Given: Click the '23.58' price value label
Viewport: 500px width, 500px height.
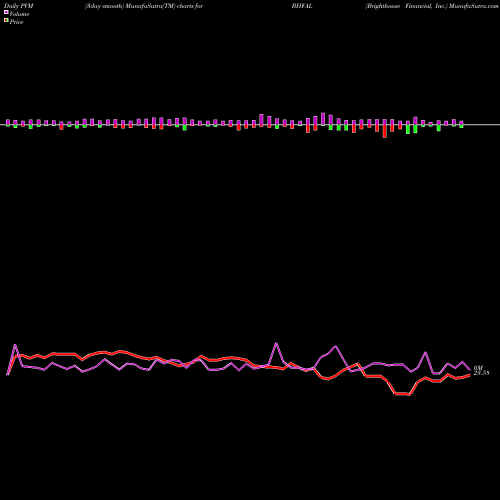Looking at the screenshot, I should click(x=481, y=373).
